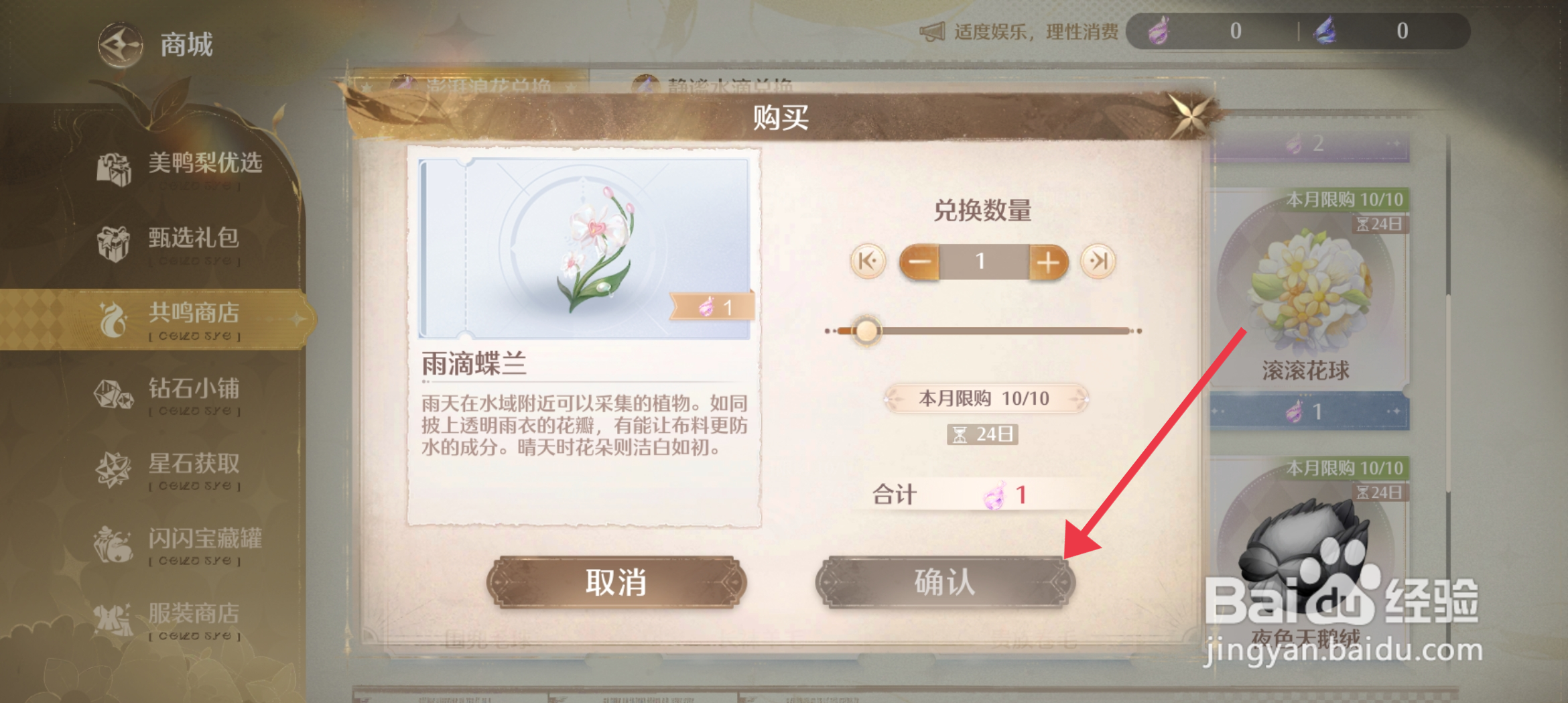
Task: Click the 取消 cancel button
Action: [616, 582]
